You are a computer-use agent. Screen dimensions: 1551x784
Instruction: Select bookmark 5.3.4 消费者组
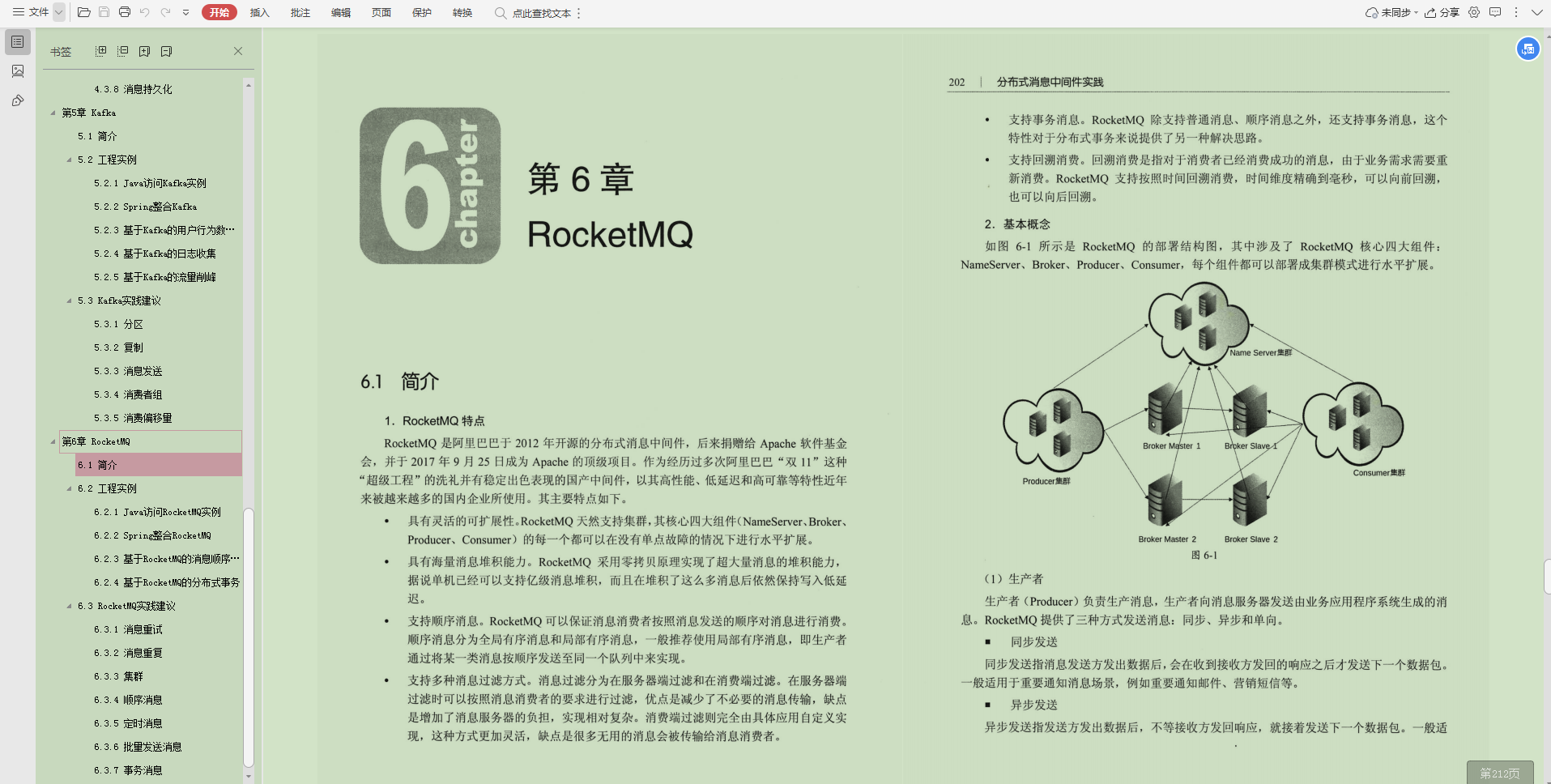[x=128, y=394]
